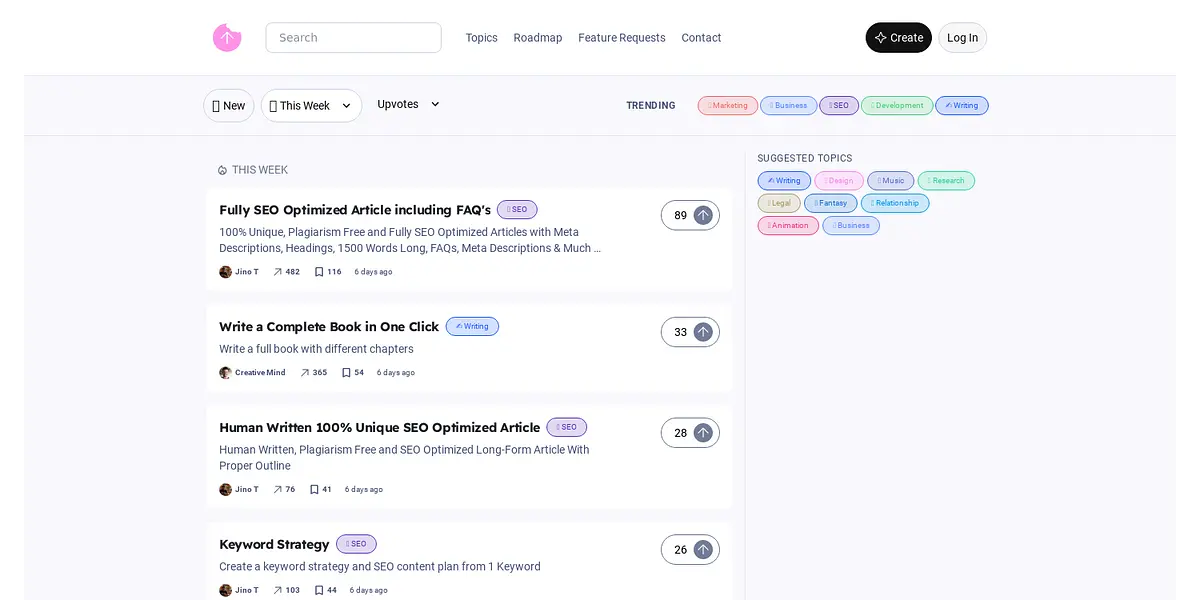Select the Development trending tag
This screenshot has width=1200, height=600.
[x=896, y=106]
